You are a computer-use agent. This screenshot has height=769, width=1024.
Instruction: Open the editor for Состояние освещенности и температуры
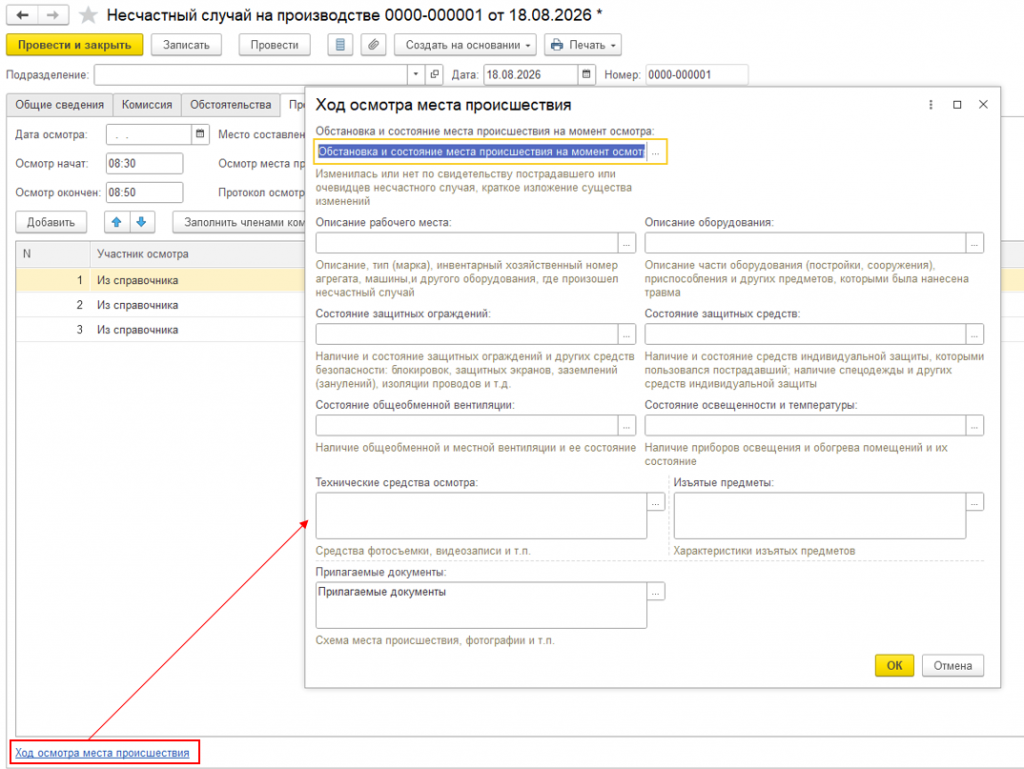pos(974,426)
